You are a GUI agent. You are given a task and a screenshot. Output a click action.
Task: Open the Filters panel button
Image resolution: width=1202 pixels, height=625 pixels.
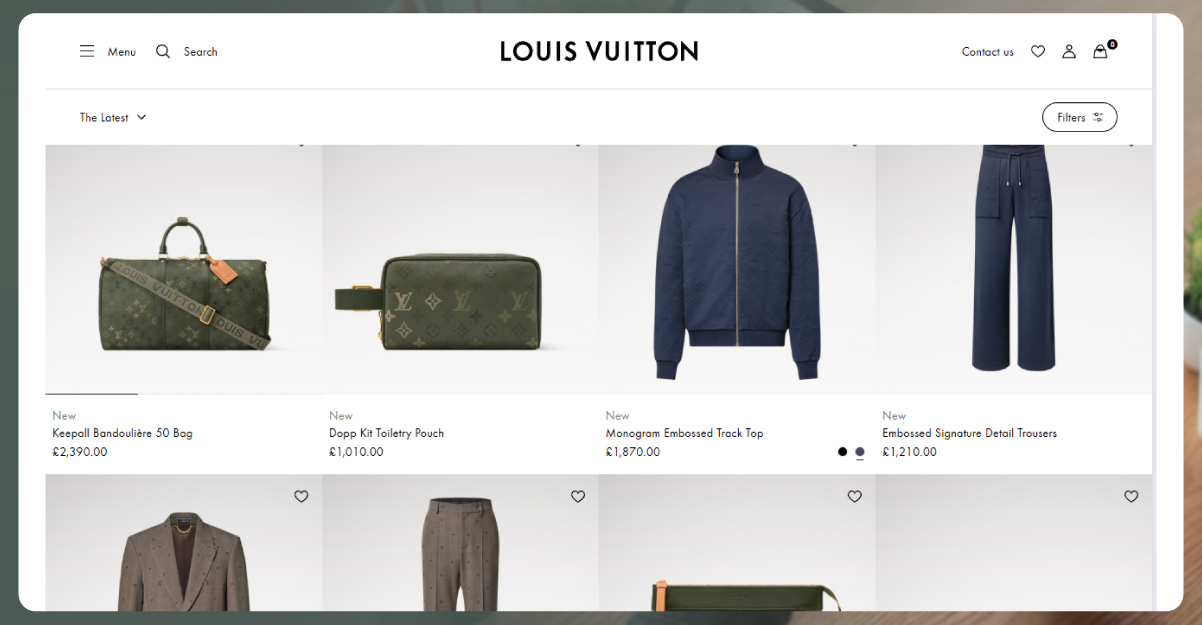tap(1080, 117)
